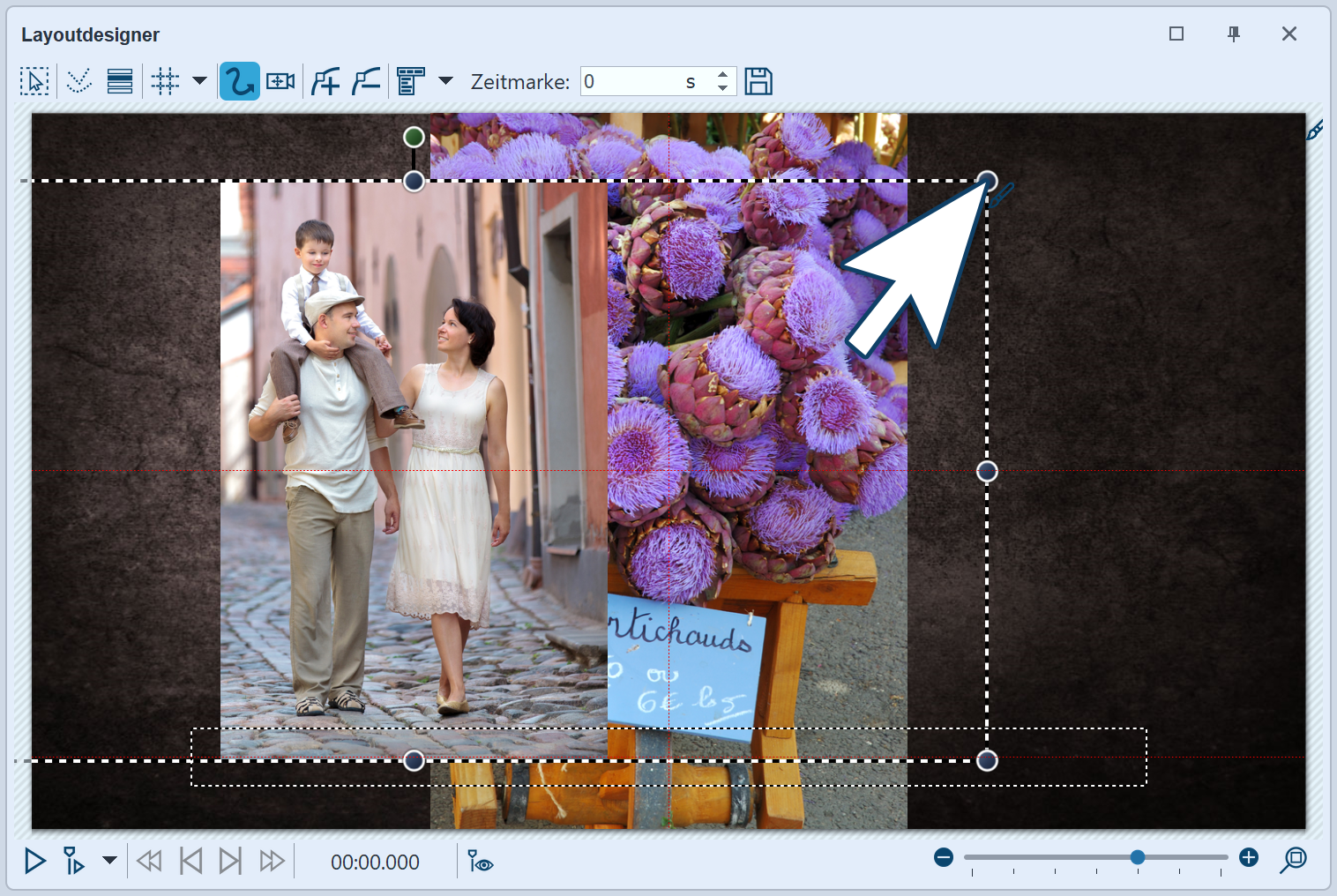Open the grid options dropdown
Image resolution: width=1337 pixels, height=896 pixels.
coord(198,81)
